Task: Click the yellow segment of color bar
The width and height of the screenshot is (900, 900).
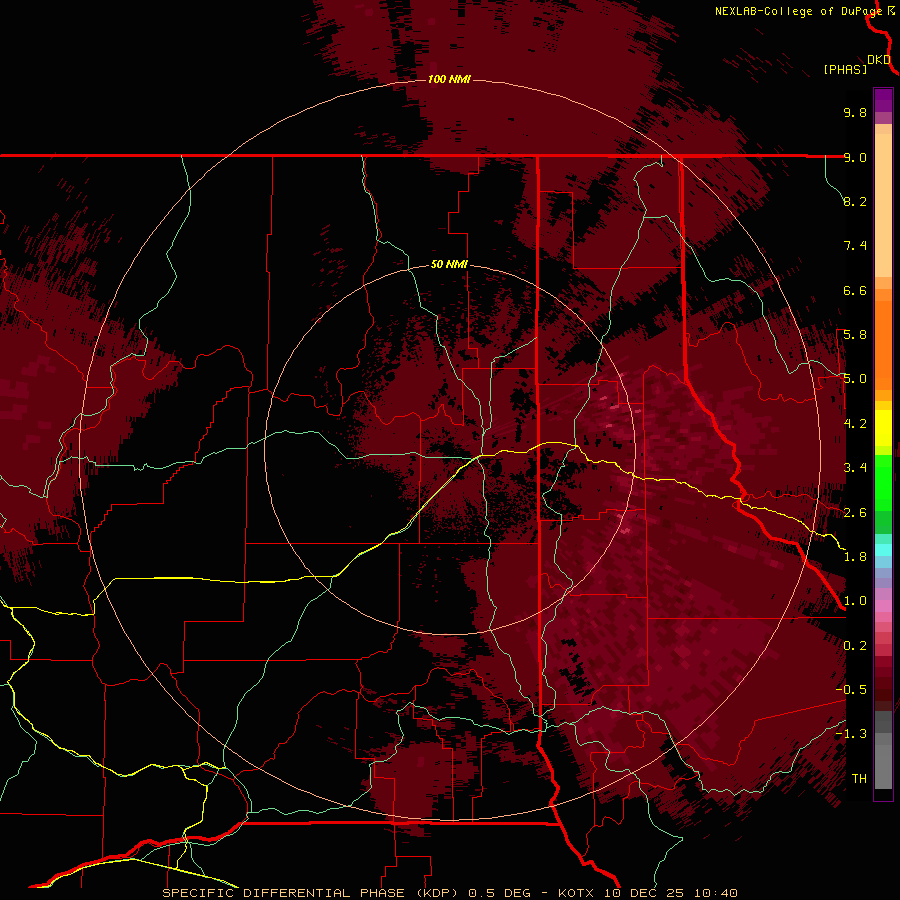Action: click(x=883, y=428)
